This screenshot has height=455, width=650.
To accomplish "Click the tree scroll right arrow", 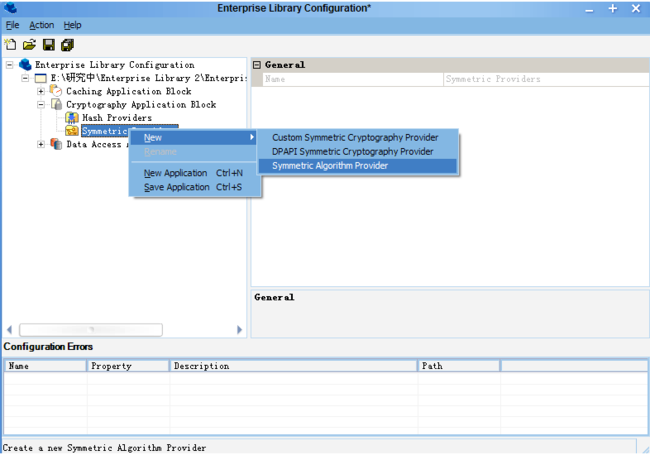I will click(239, 330).
